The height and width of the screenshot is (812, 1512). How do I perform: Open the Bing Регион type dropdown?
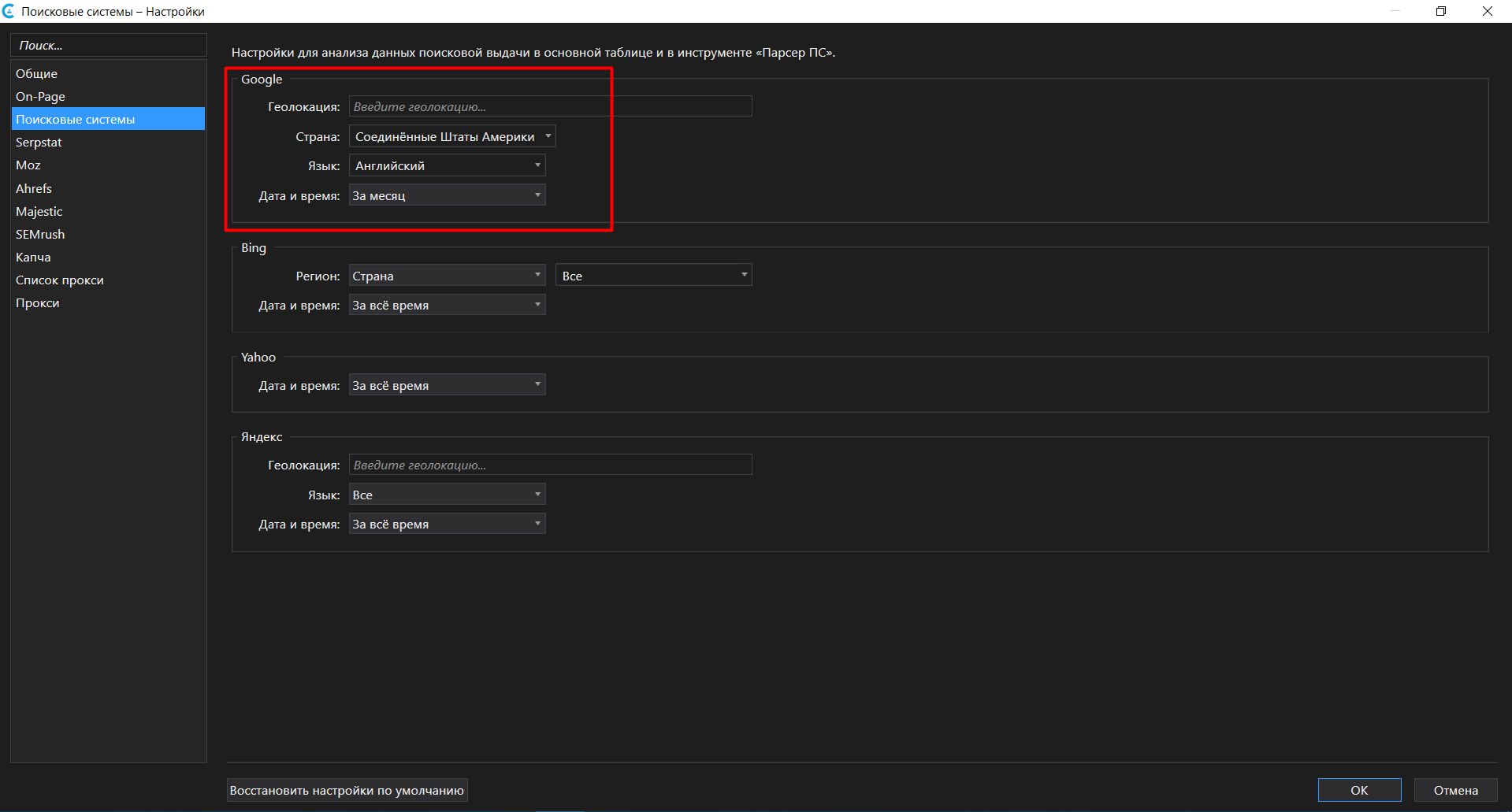[x=447, y=276]
